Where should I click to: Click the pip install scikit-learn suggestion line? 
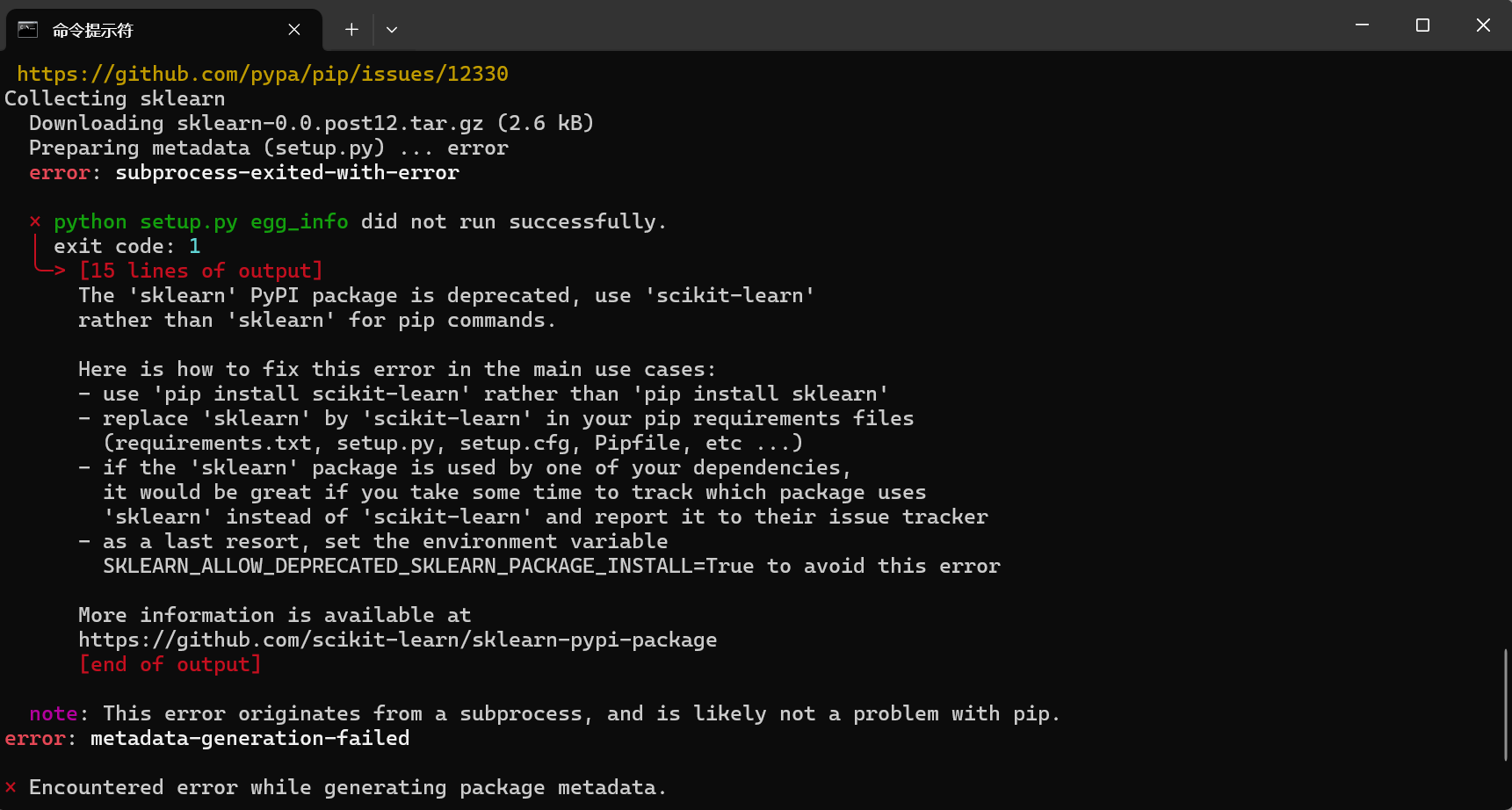482,394
